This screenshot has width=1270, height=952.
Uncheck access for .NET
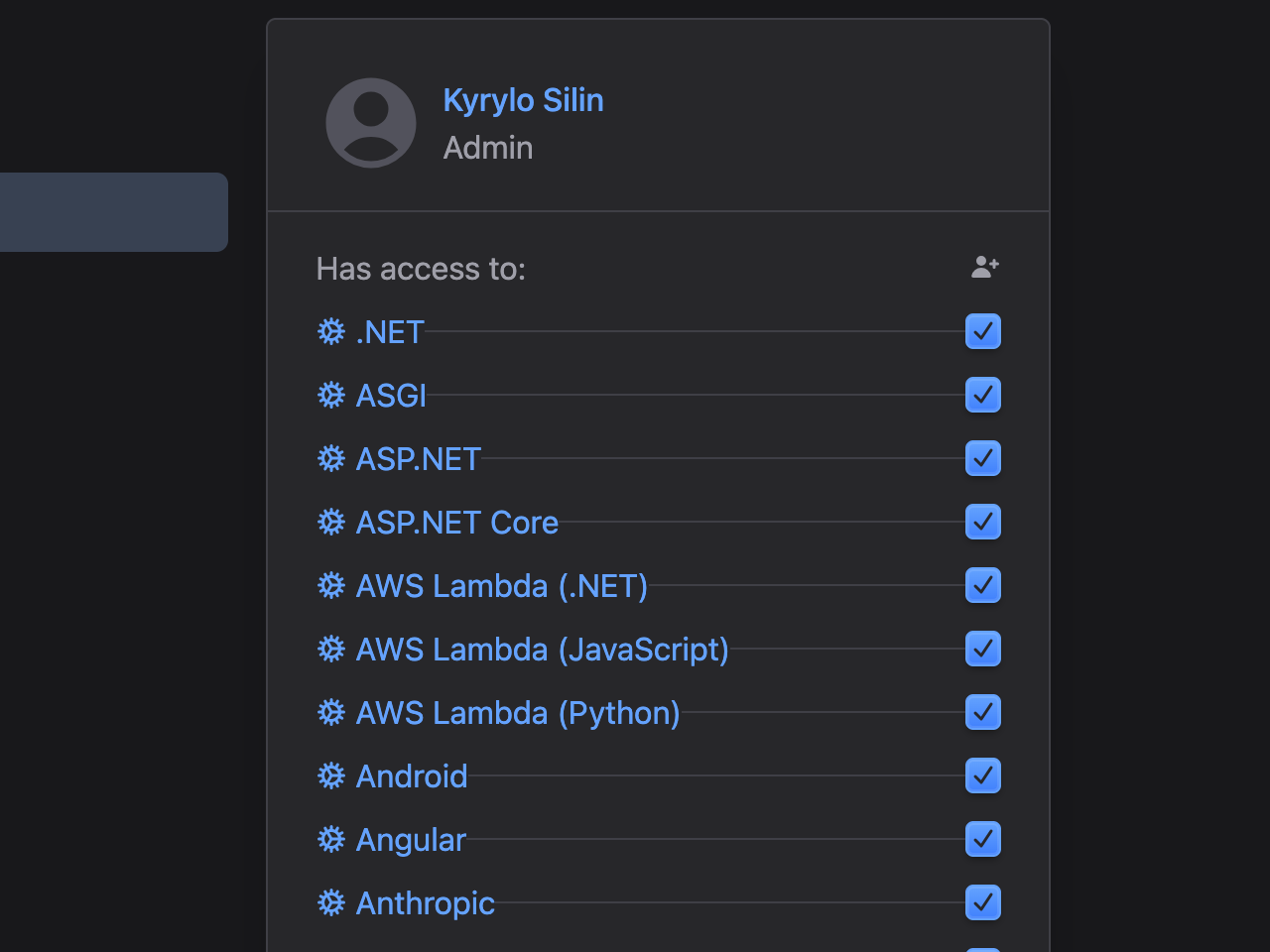coord(982,331)
